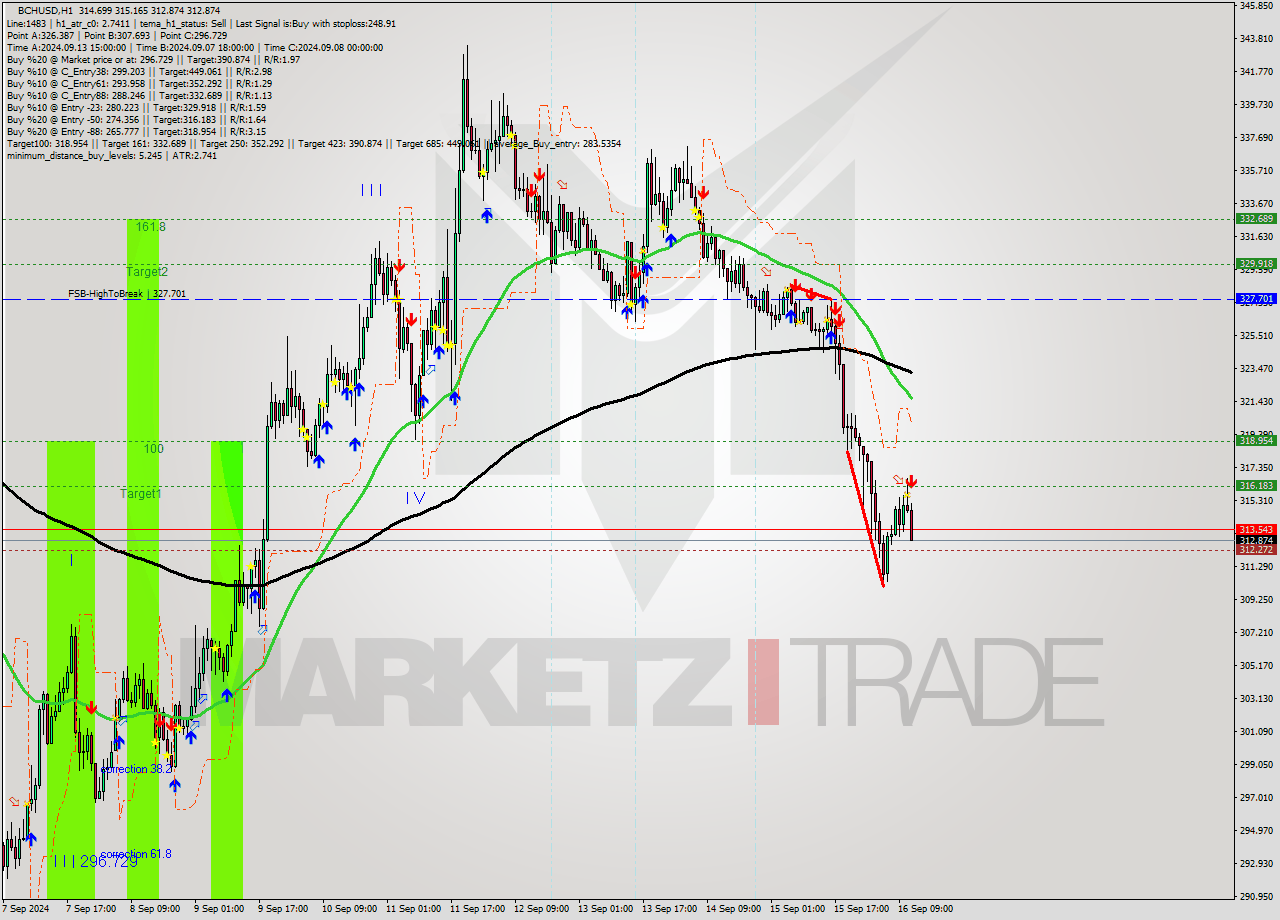Click the 15 Sep 17:00 time label
Viewport: 1280px width, 920px height.
click(861, 909)
